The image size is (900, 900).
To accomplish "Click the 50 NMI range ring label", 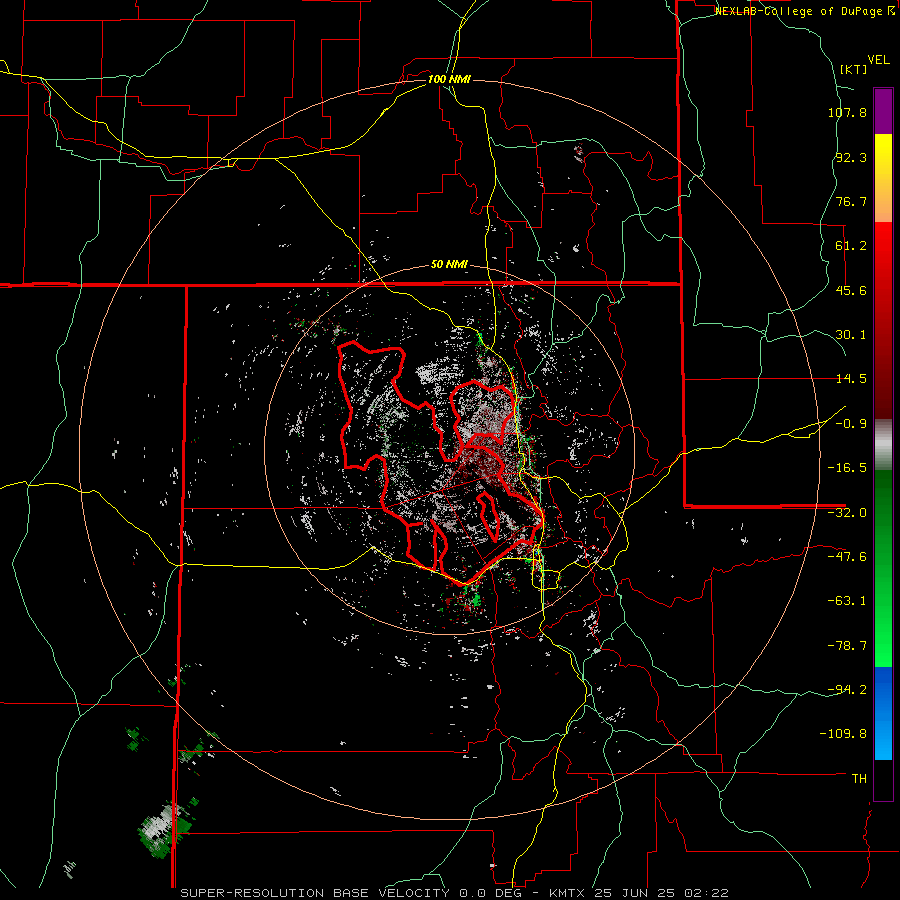I will click(x=449, y=265).
